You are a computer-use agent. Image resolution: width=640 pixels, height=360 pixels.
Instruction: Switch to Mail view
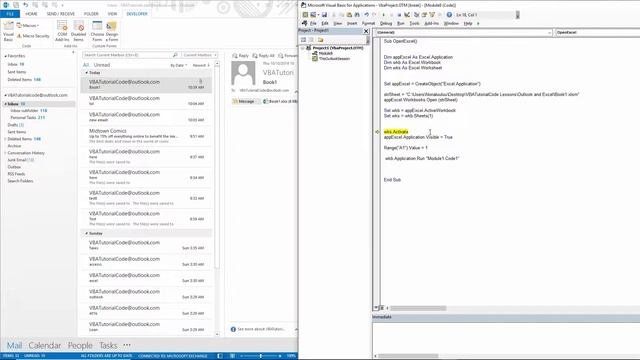click(x=14, y=345)
